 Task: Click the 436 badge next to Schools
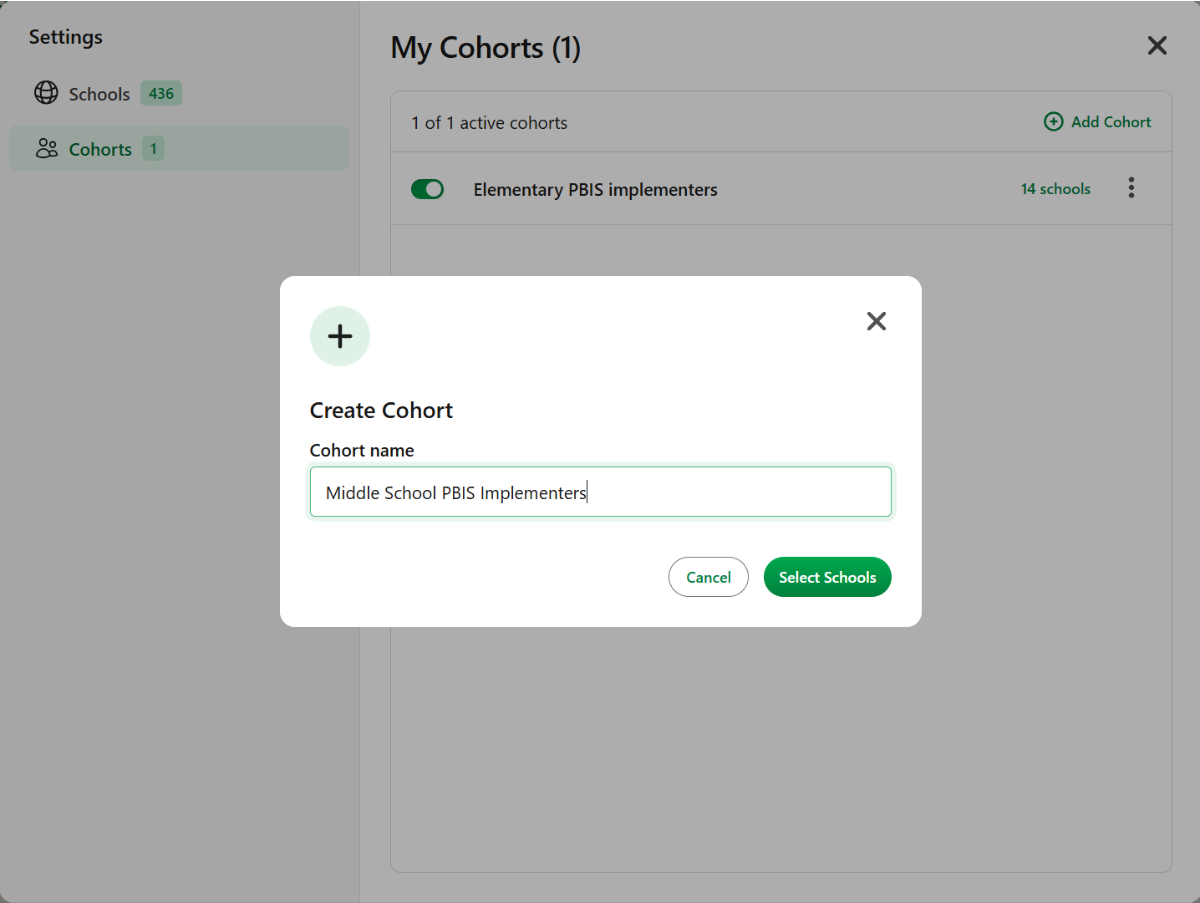[161, 94]
